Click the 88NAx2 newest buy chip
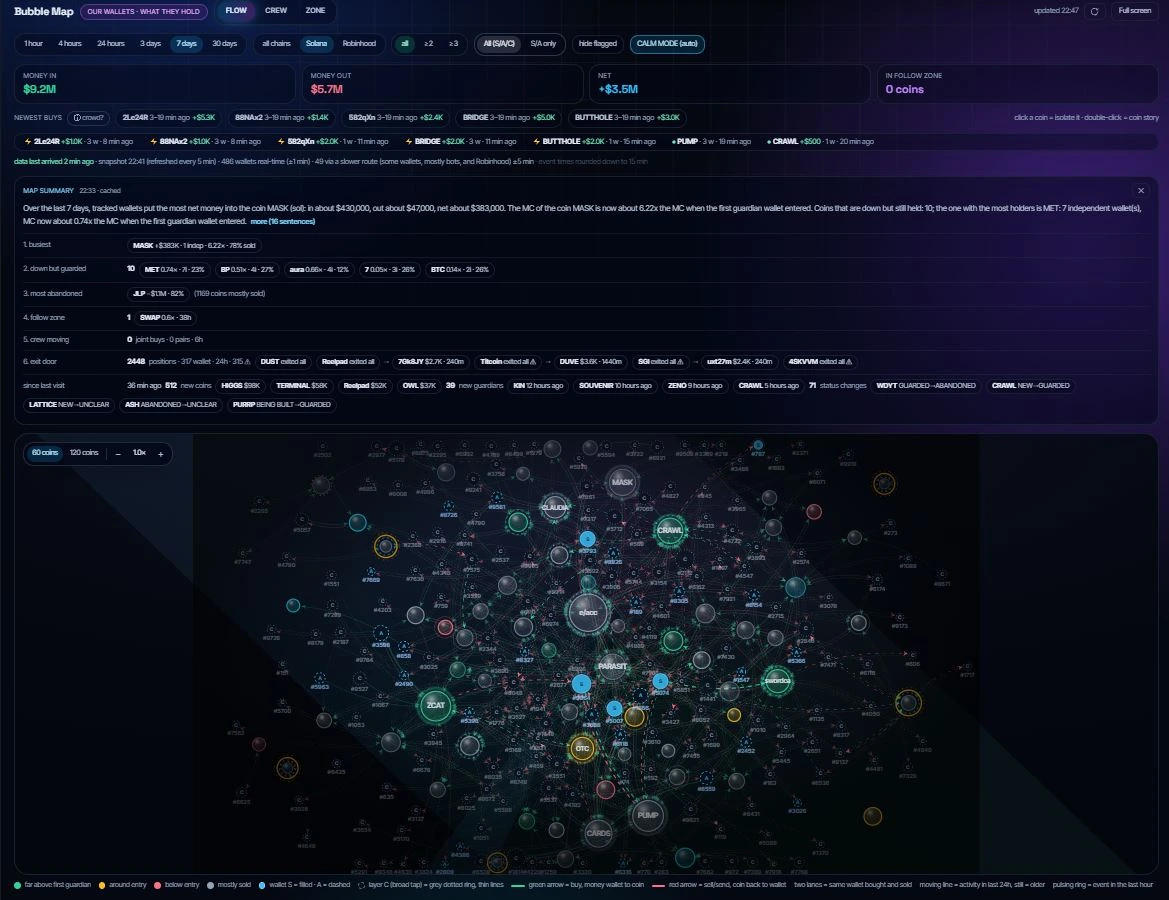This screenshot has height=900, width=1169. pos(282,118)
